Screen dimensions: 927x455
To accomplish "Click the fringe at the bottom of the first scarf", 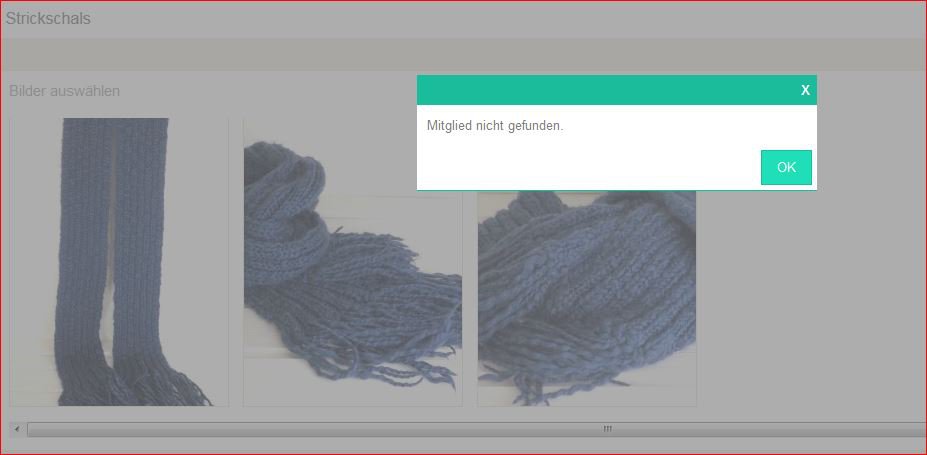I will click(x=150, y=385).
